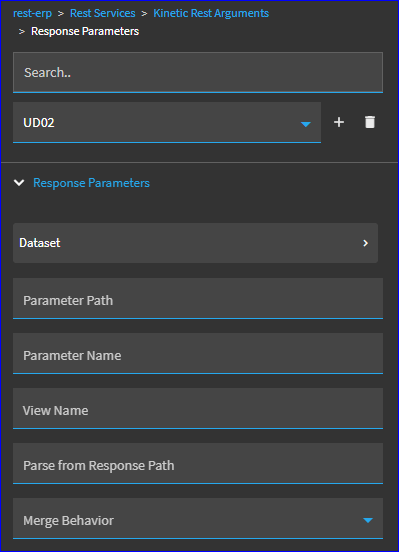The height and width of the screenshot is (552, 399).
Task: Click the Parse from Response Path field
Action: (198, 463)
